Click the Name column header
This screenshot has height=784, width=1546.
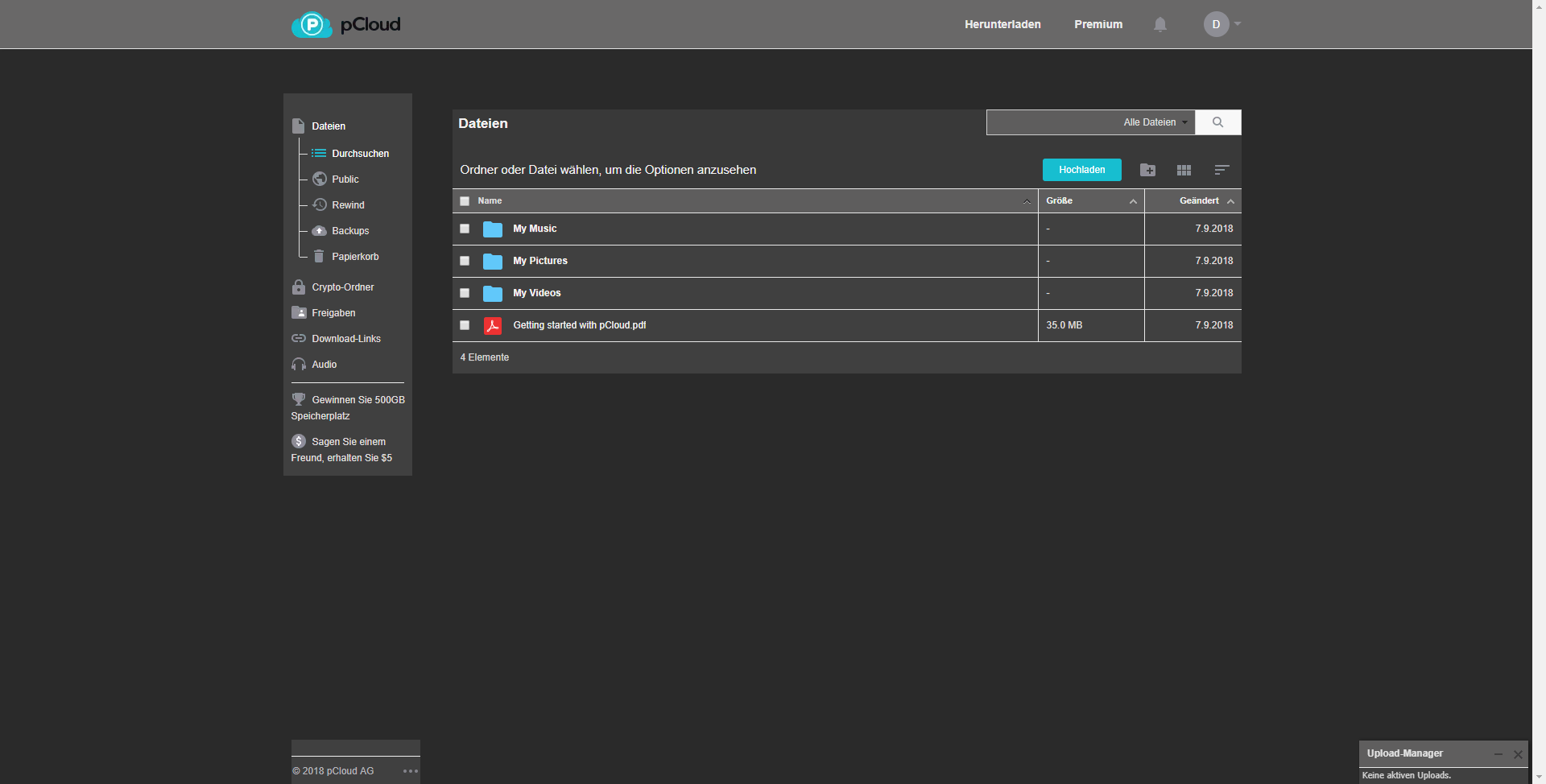[x=490, y=201]
